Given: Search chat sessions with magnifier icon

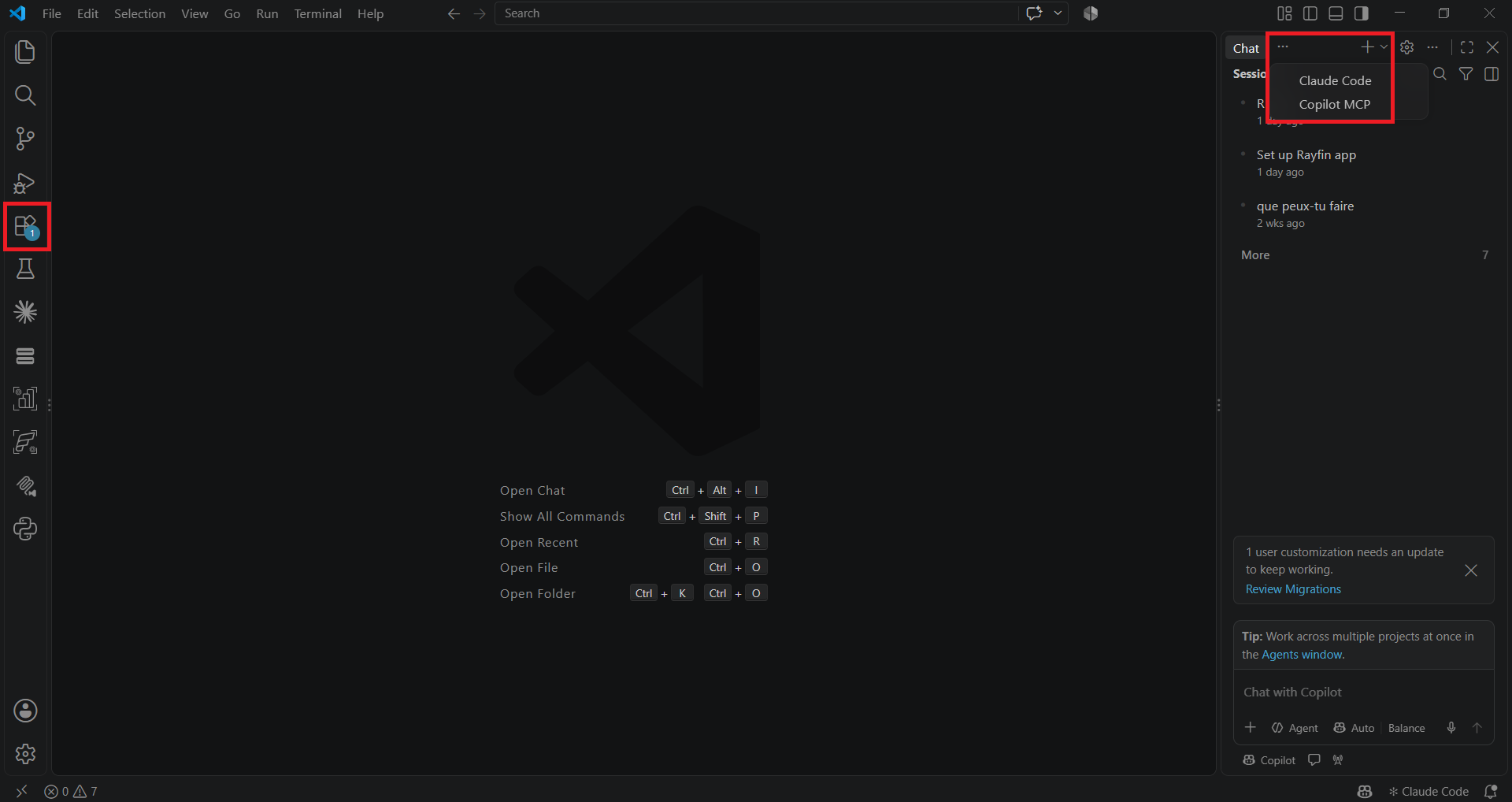Looking at the screenshot, I should coord(1440,74).
